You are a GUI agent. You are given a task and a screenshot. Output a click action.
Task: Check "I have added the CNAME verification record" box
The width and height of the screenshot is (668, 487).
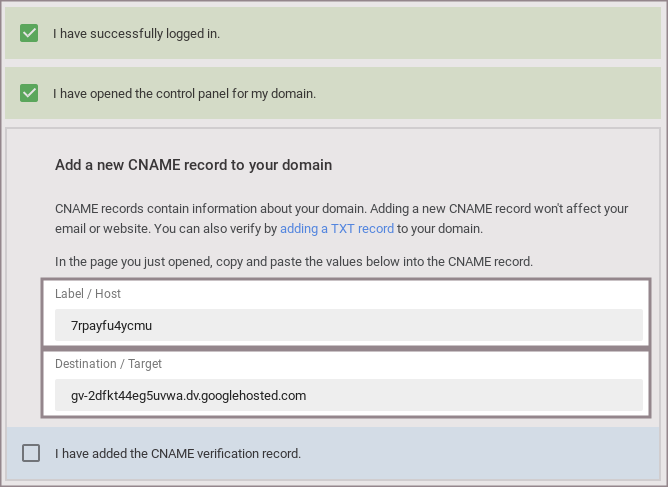[31, 453]
